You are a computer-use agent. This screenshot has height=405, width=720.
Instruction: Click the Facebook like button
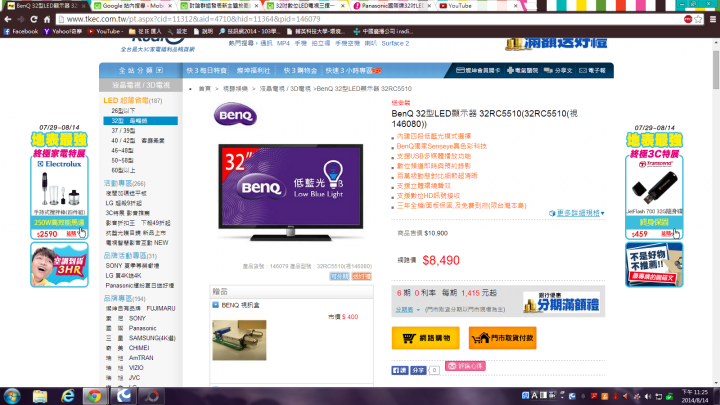click(399, 370)
